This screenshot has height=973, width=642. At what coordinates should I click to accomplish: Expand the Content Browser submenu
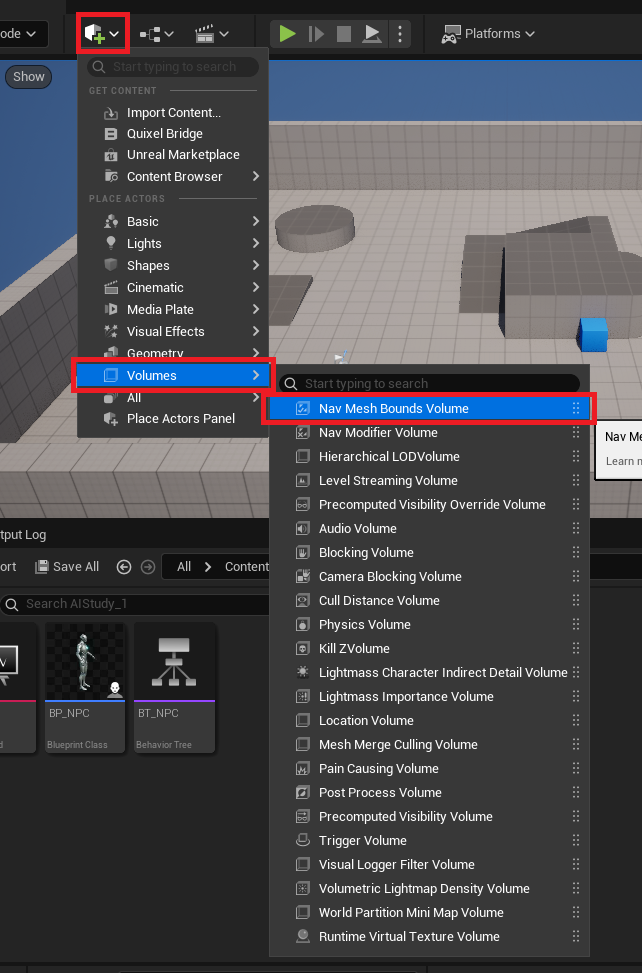tap(173, 176)
